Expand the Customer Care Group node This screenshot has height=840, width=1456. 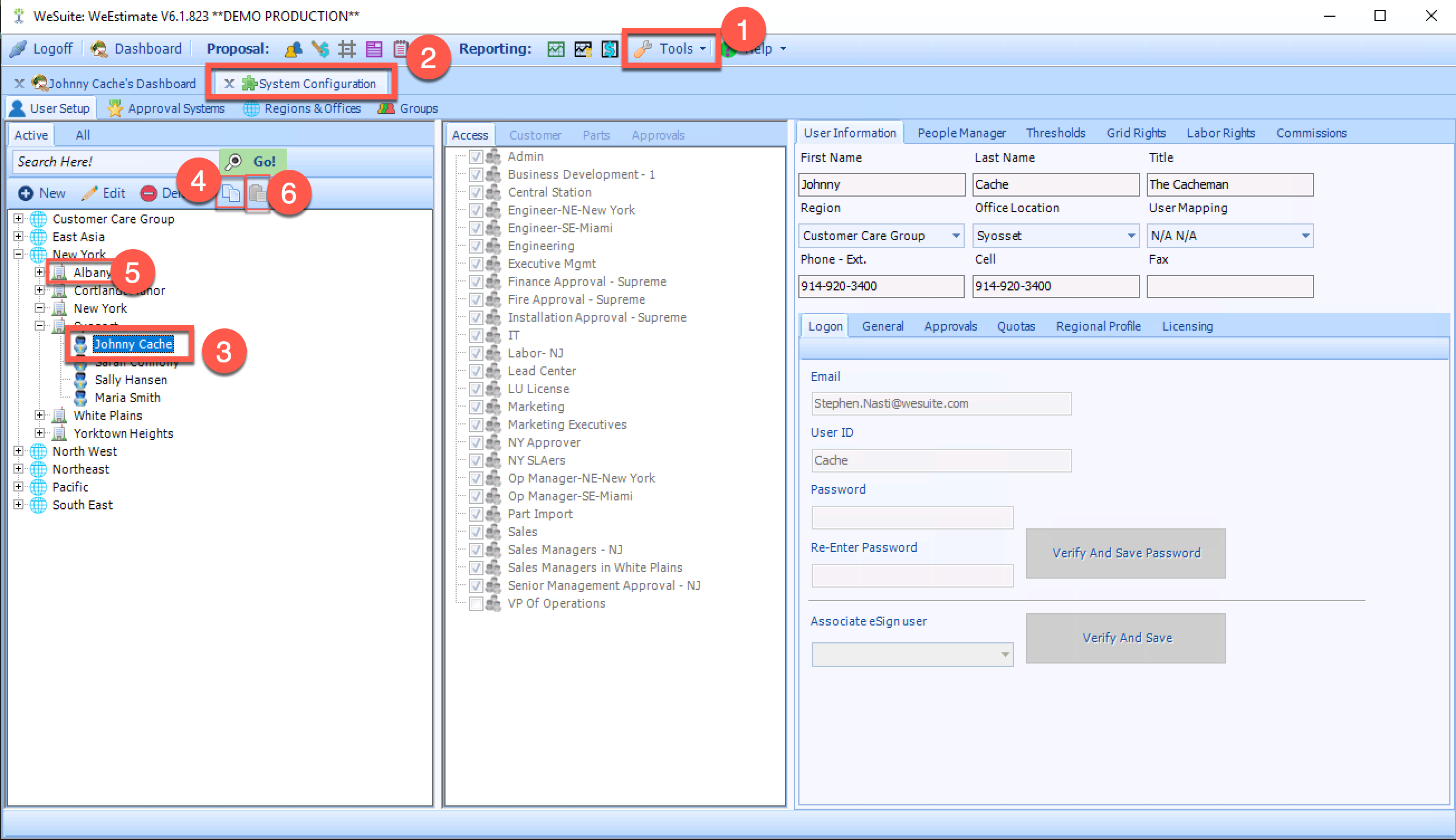click(x=18, y=218)
